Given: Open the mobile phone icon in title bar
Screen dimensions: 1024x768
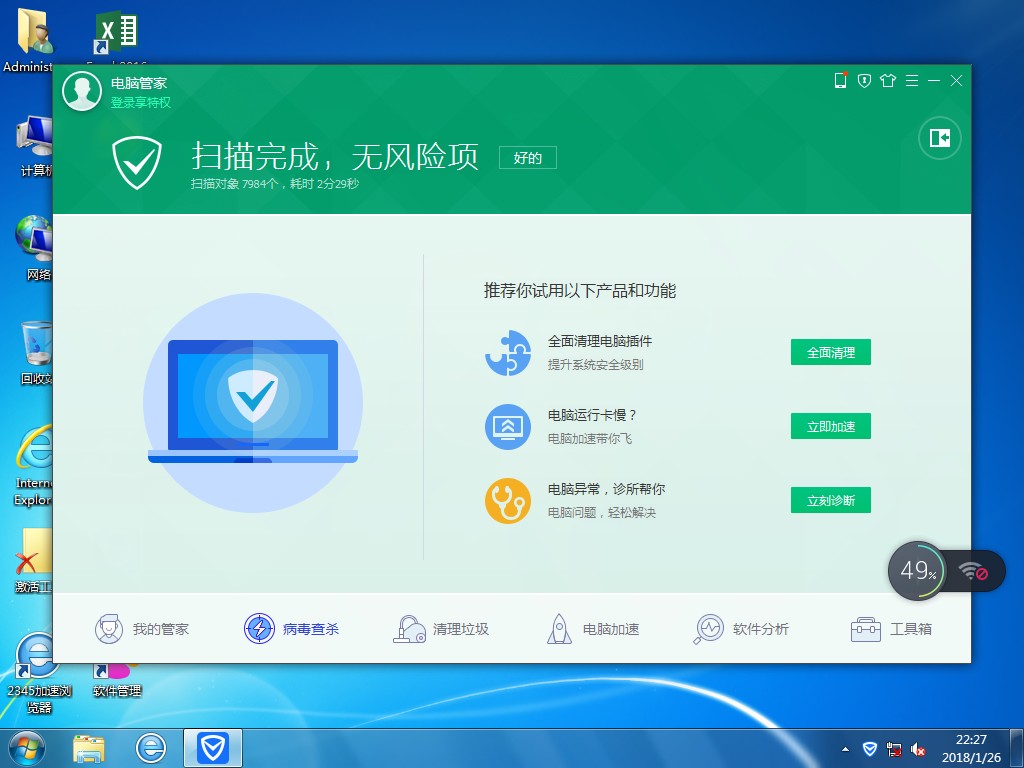Looking at the screenshot, I should (840, 80).
